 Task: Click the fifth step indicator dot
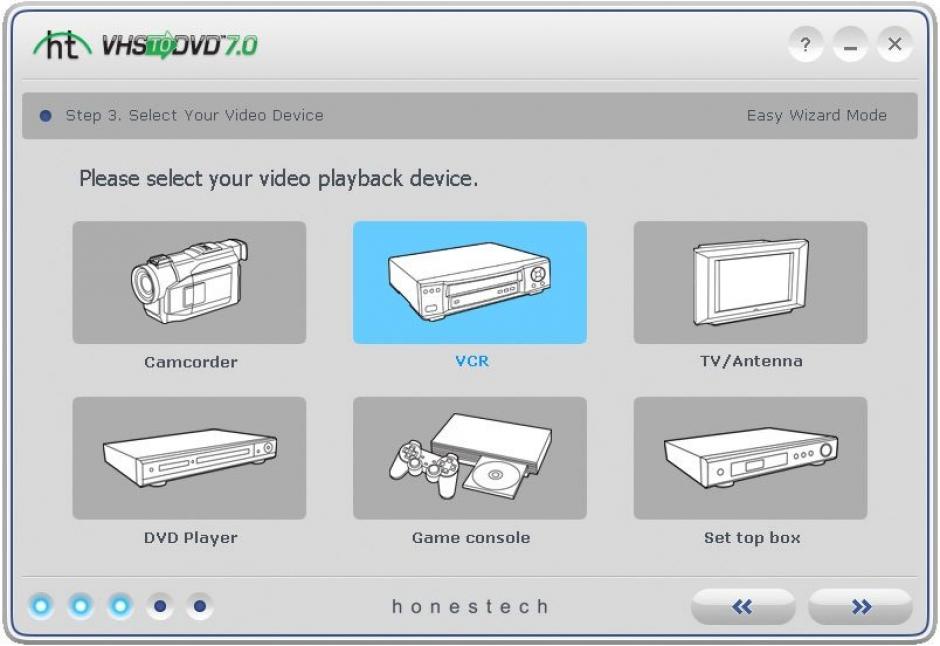click(x=200, y=606)
